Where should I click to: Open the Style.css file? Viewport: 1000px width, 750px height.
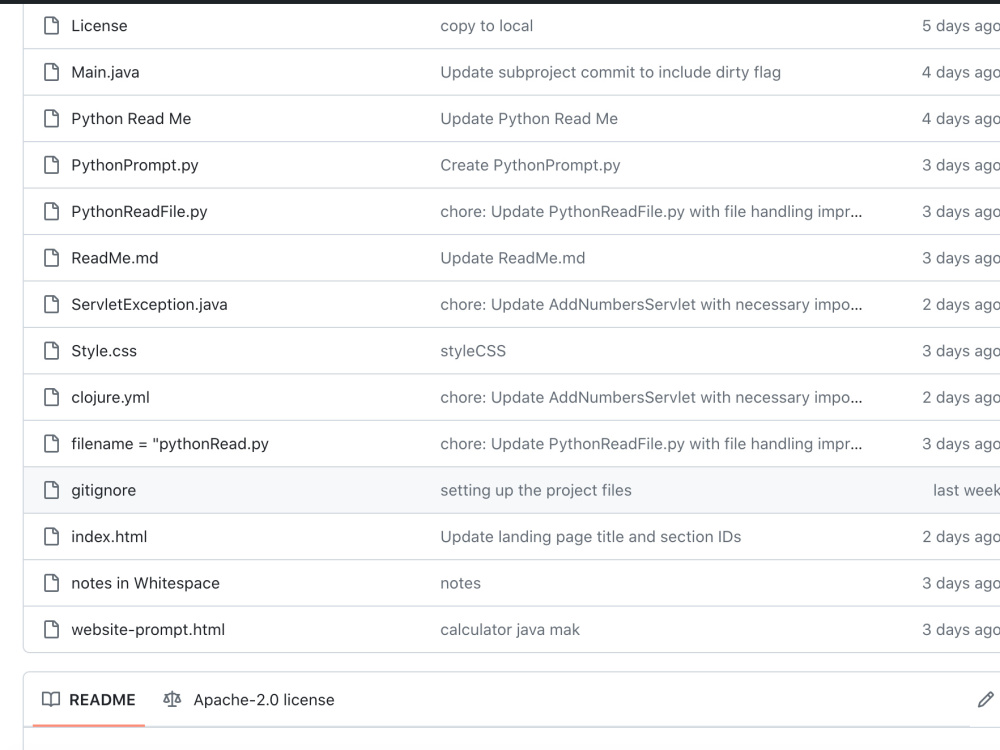pos(104,351)
